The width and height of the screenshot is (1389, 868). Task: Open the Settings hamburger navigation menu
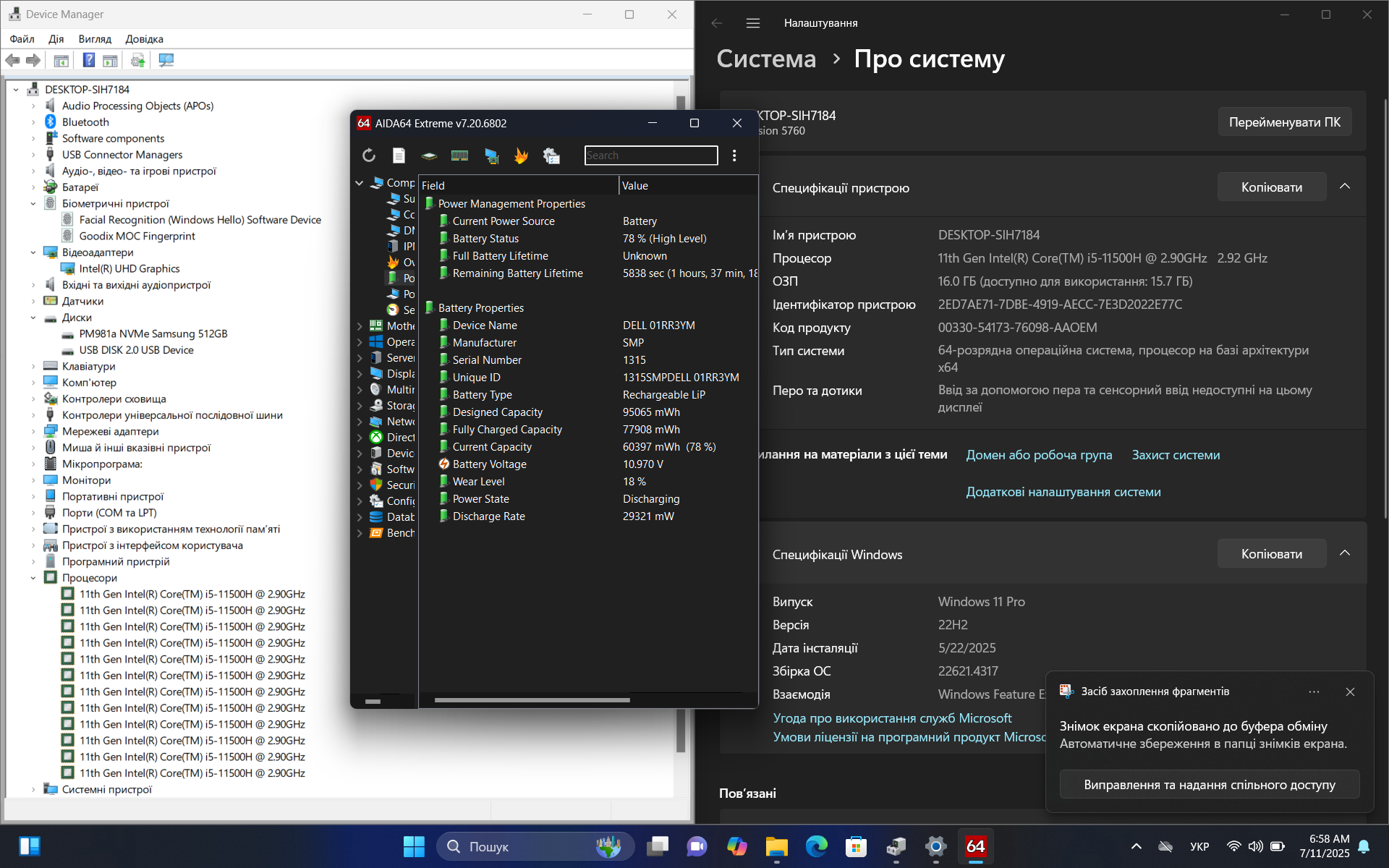pyautogui.click(x=753, y=23)
